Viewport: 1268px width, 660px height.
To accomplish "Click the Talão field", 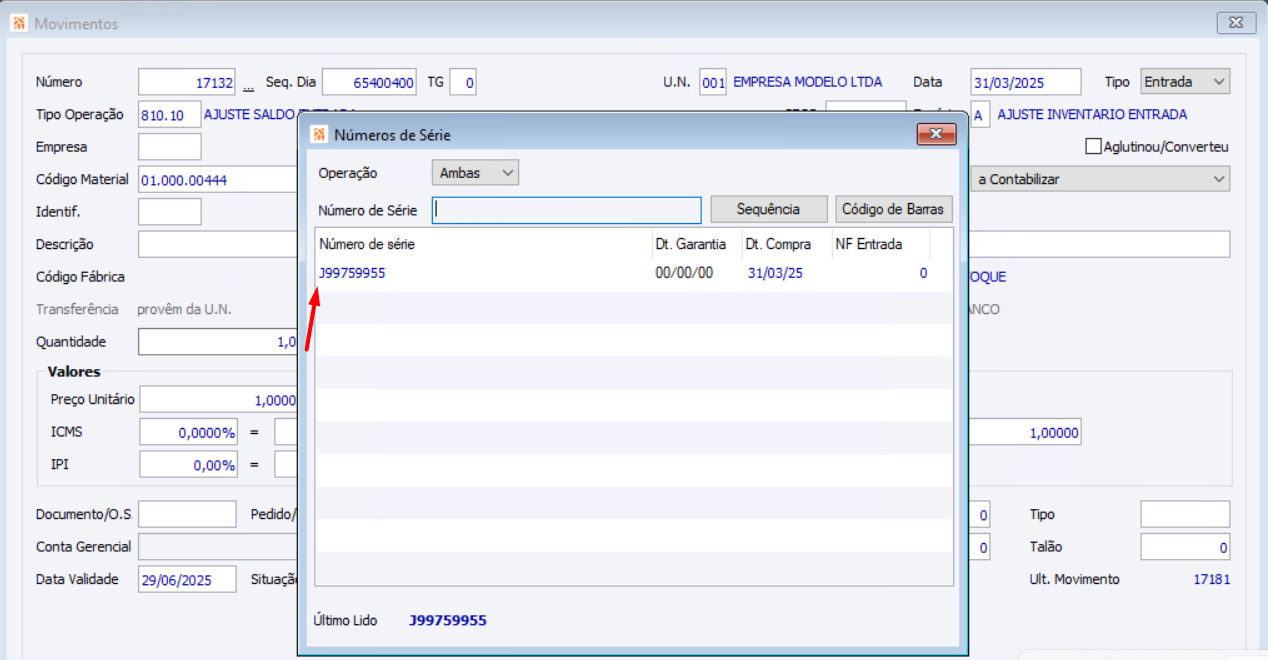I will click(1185, 547).
